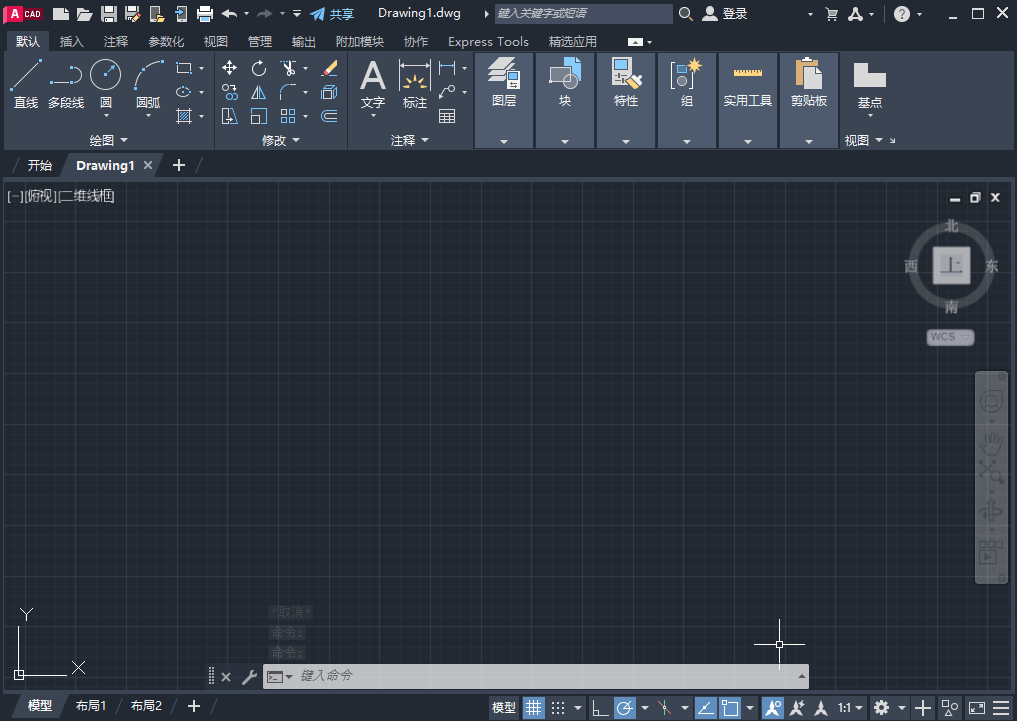Click the Rotate tool icon
This screenshot has width=1017, height=721.
click(259, 68)
